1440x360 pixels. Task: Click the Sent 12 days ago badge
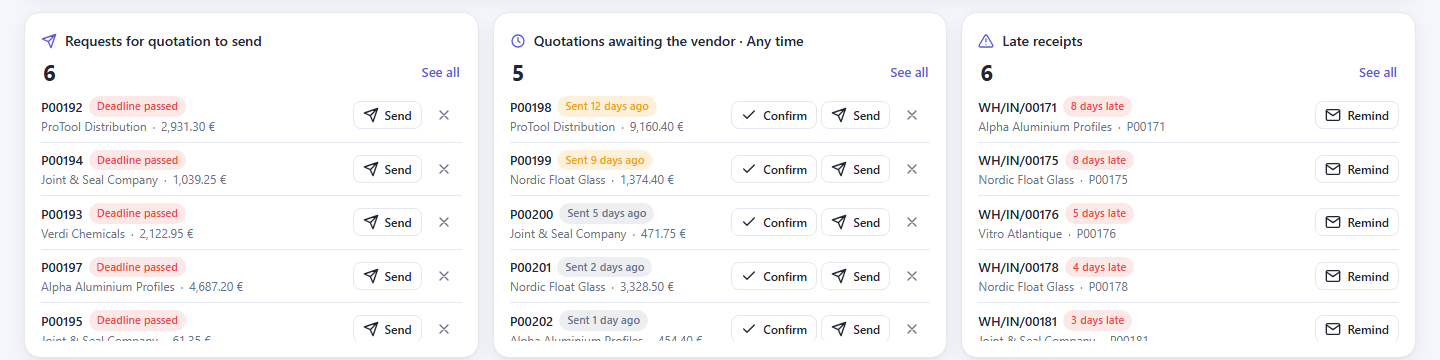607,106
